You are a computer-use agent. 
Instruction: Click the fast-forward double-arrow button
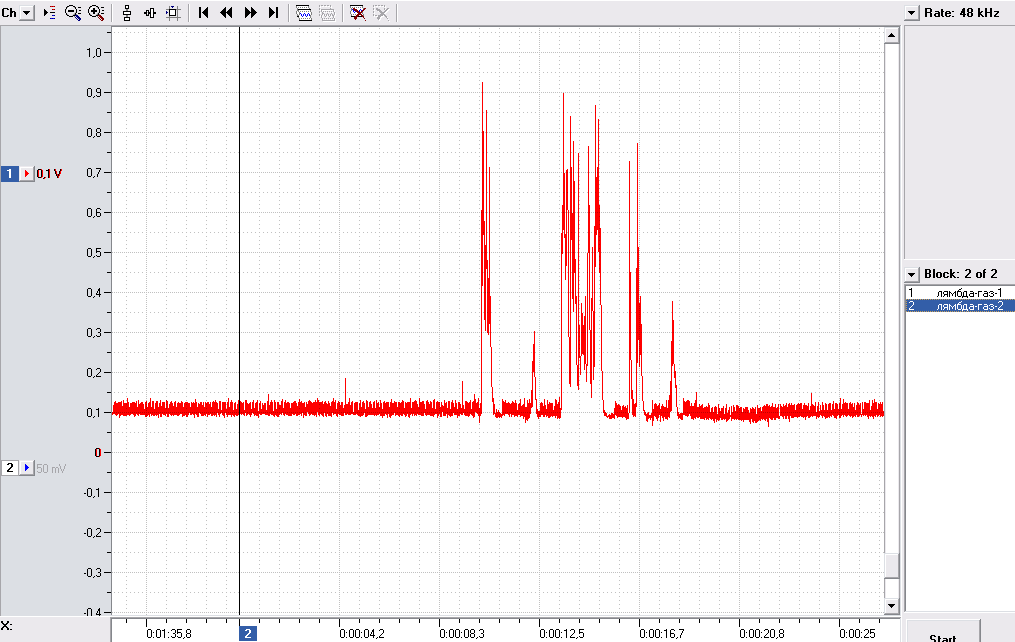tap(251, 12)
